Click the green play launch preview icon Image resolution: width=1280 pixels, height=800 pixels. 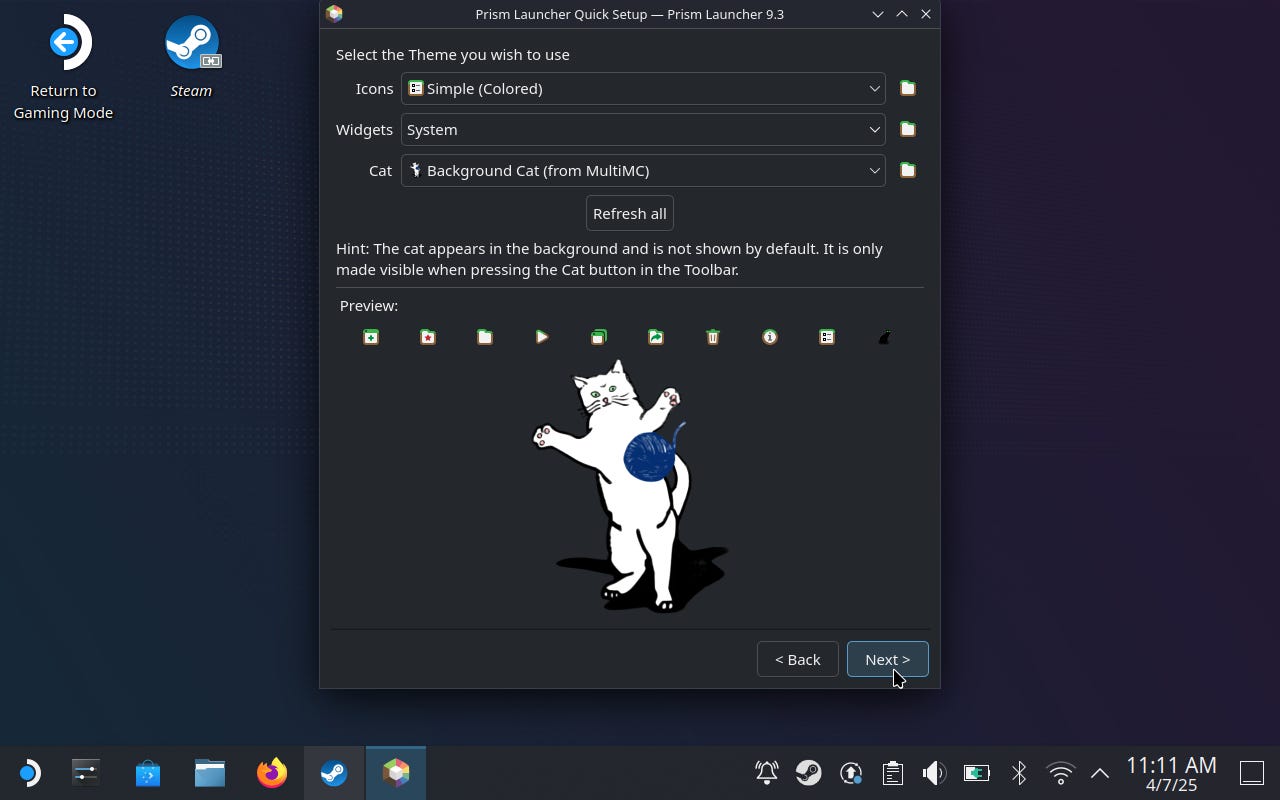tap(542, 337)
